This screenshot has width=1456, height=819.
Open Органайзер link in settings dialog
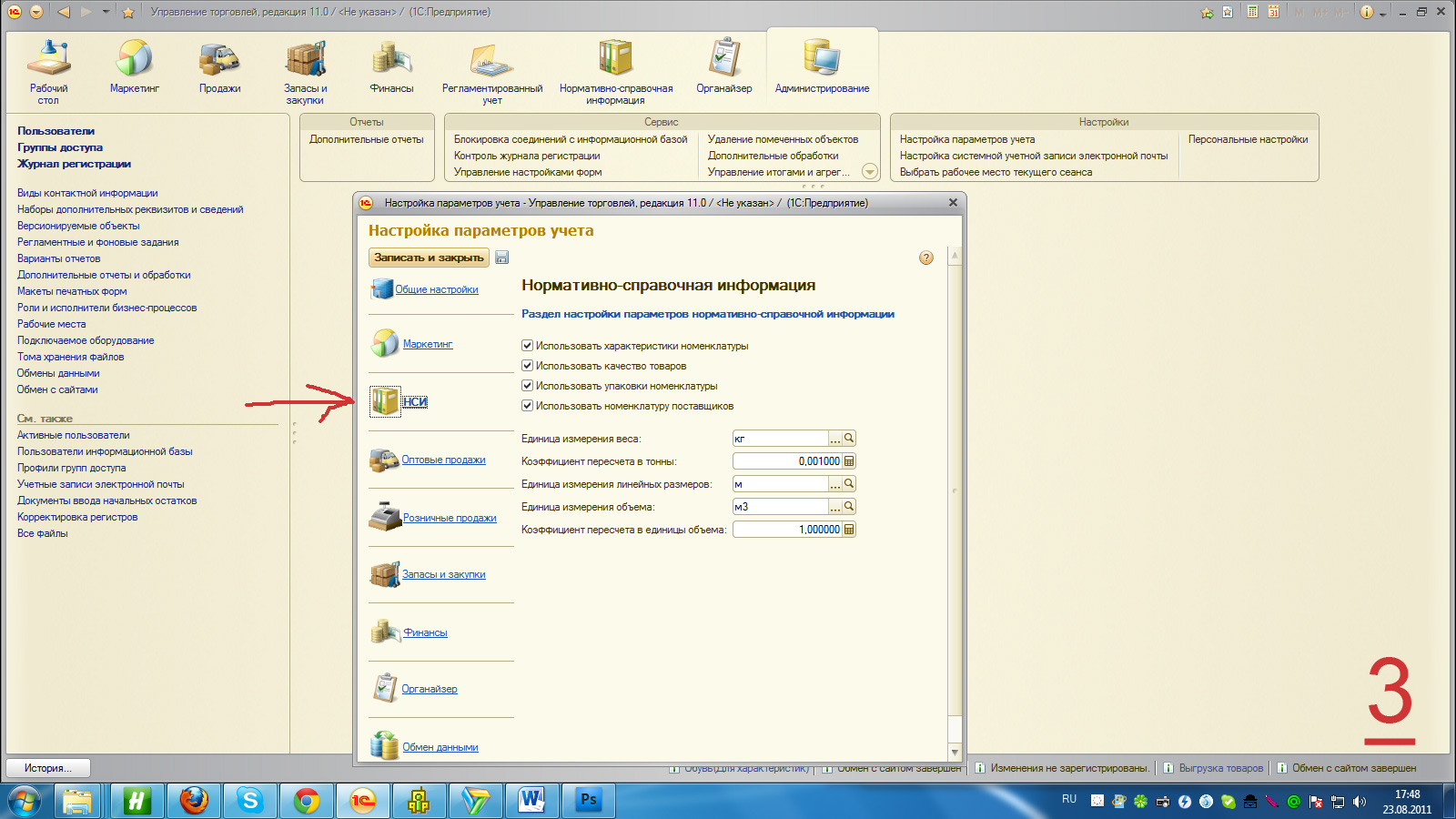[430, 689]
